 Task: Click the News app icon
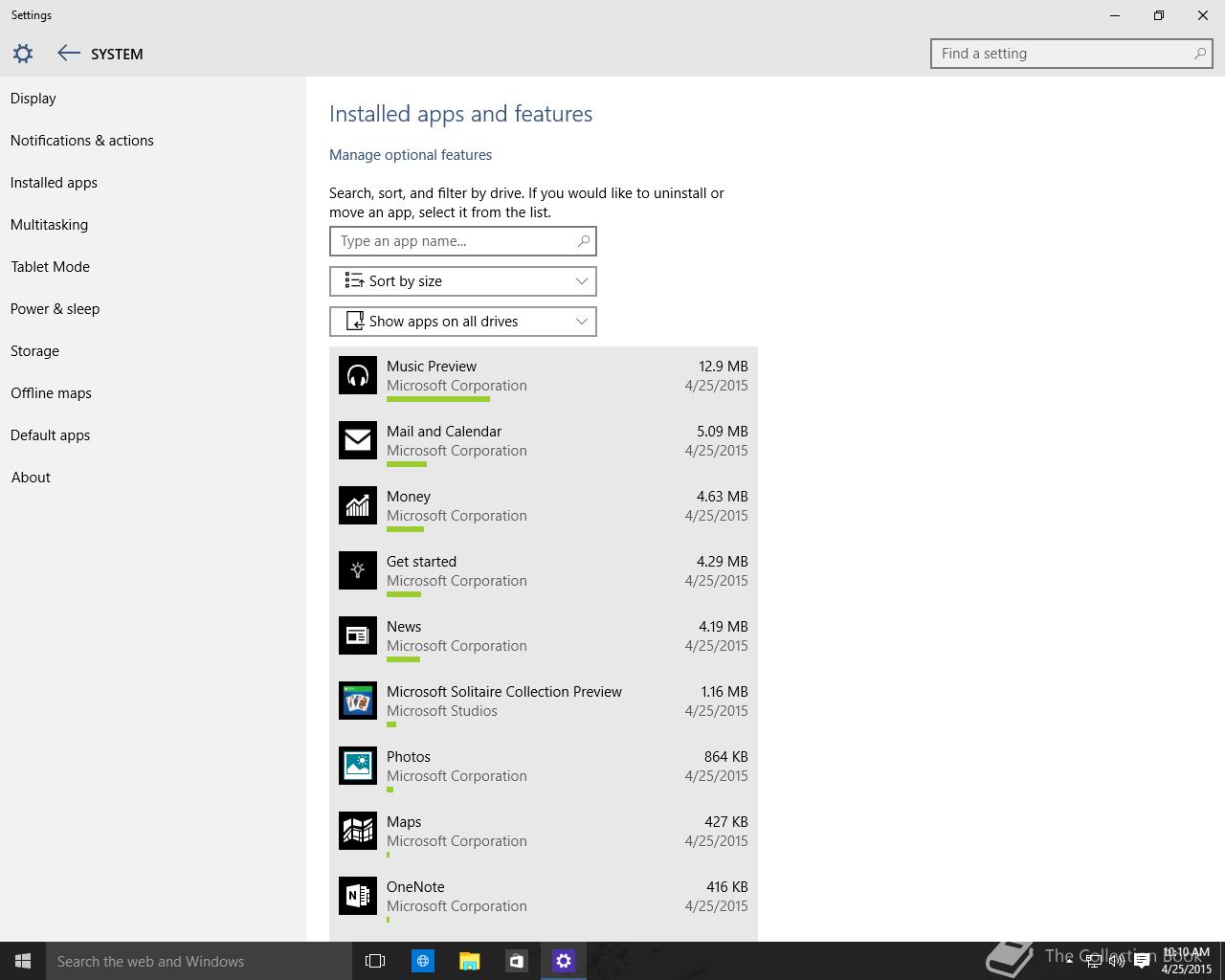pyautogui.click(x=358, y=635)
